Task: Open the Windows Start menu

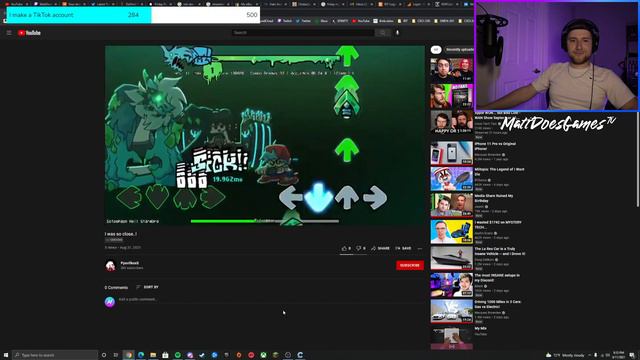Action: pyautogui.click(x=6, y=355)
